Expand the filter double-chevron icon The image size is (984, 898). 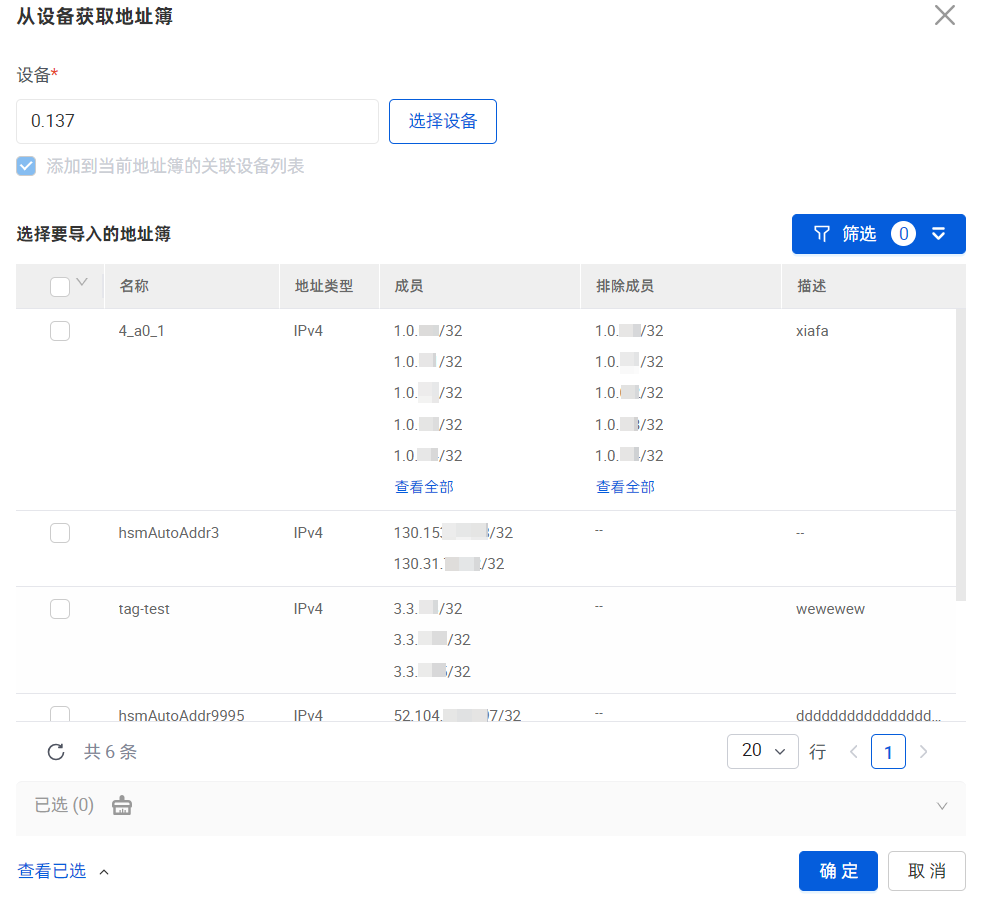[x=938, y=234]
